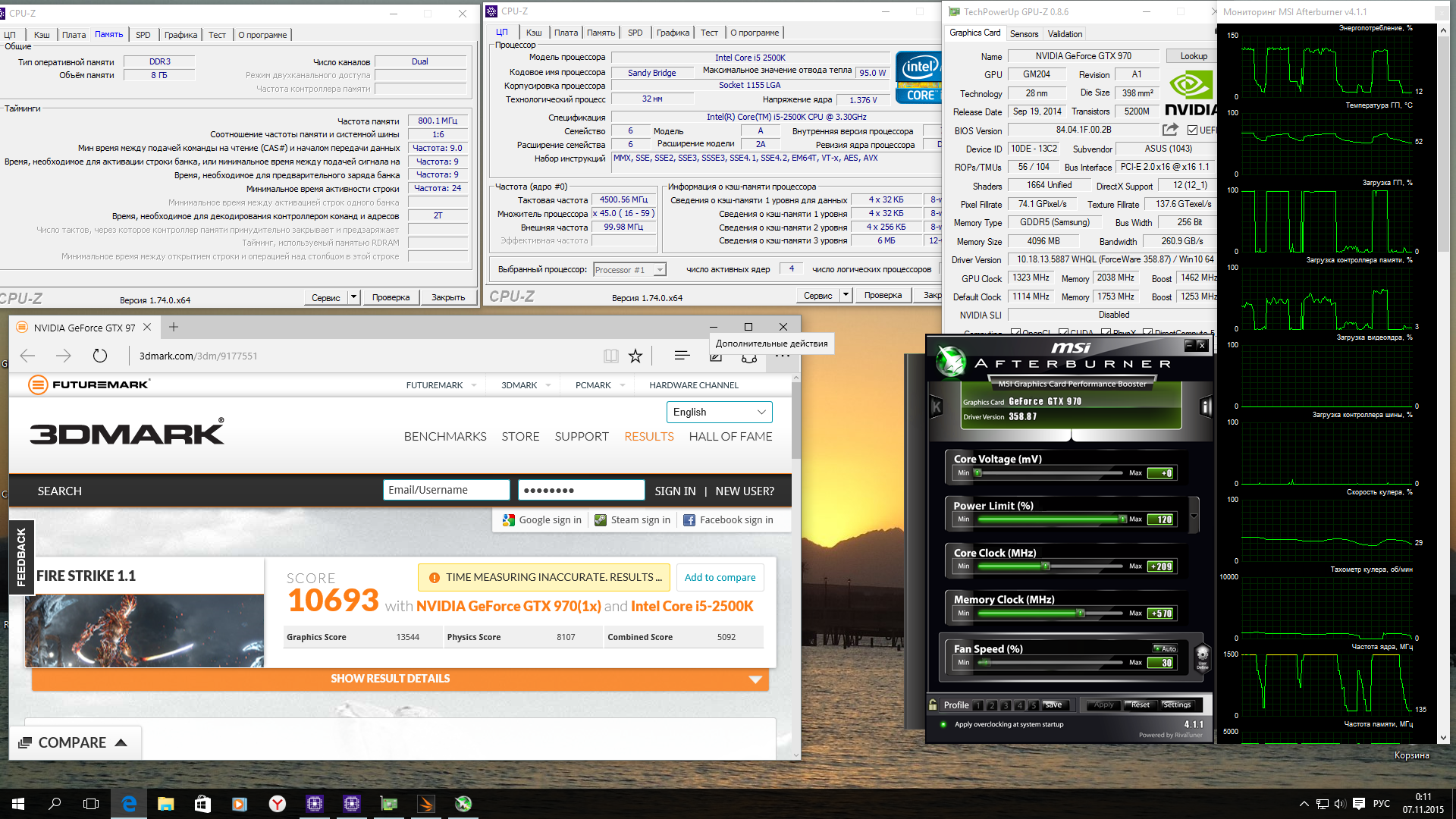Click the Email/Username input field

[446, 490]
